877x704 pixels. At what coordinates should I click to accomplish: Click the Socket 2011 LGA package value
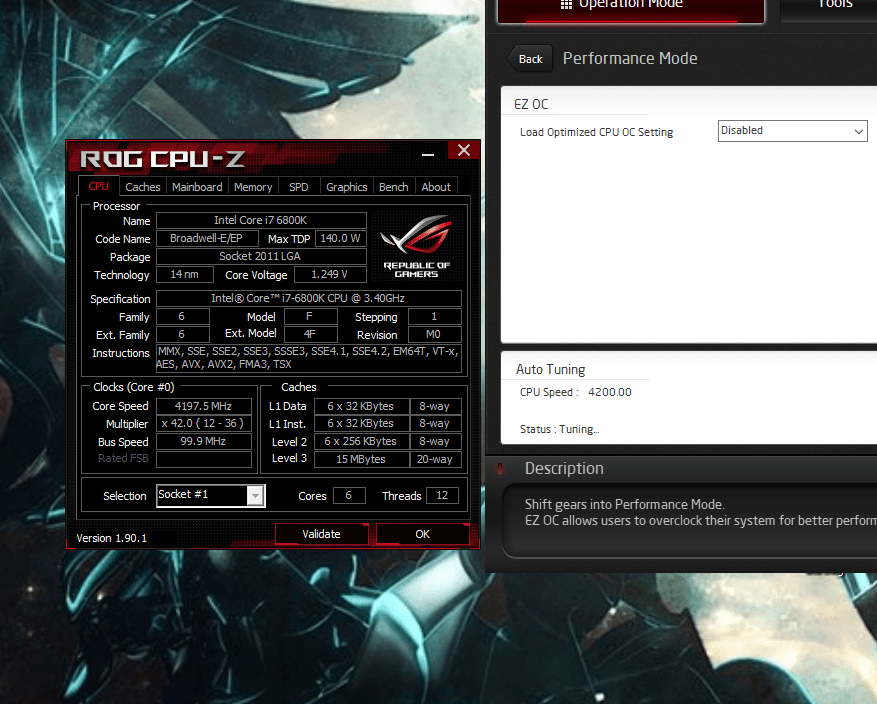tap(261, 256)
